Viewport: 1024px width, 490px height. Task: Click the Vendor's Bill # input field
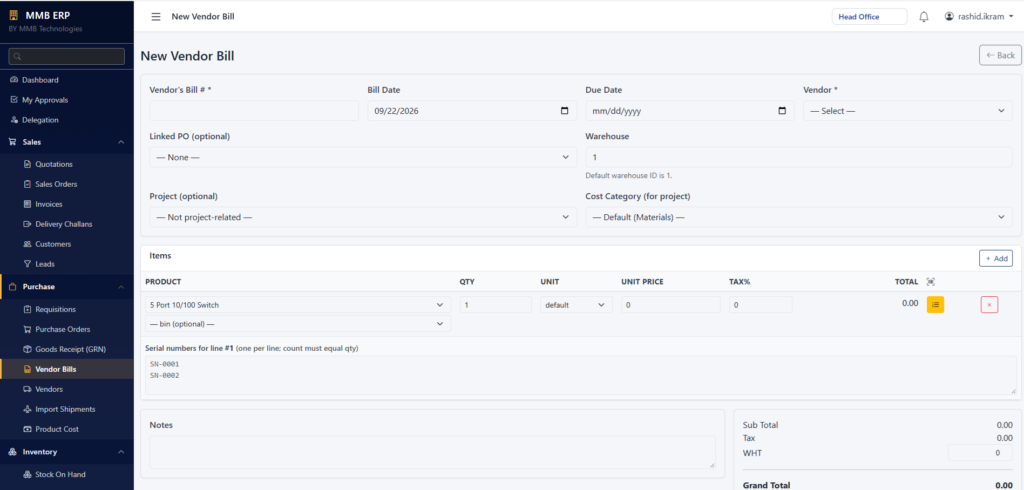(254, 111)
